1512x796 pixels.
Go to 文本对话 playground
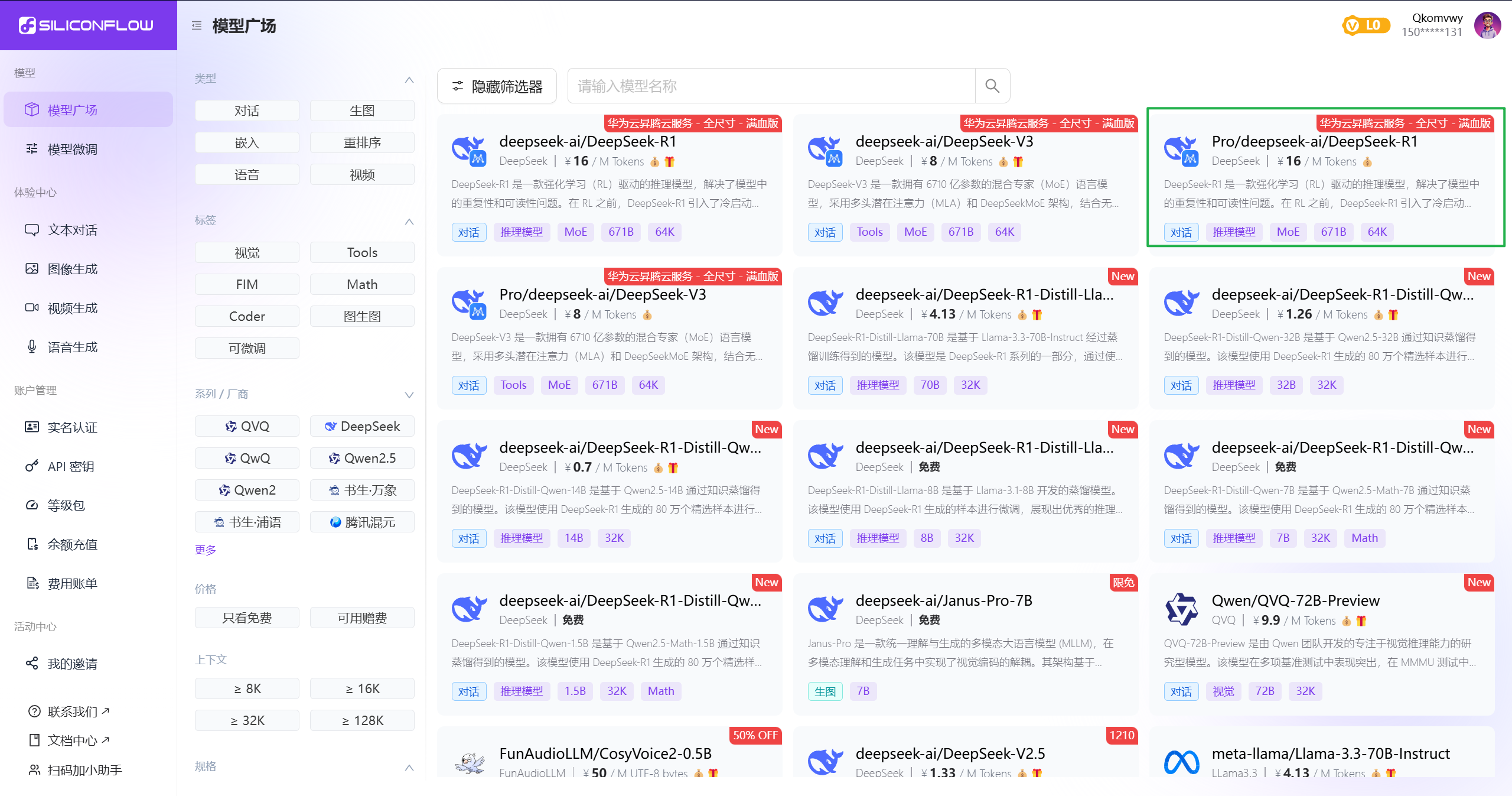(x=88, y=230)
